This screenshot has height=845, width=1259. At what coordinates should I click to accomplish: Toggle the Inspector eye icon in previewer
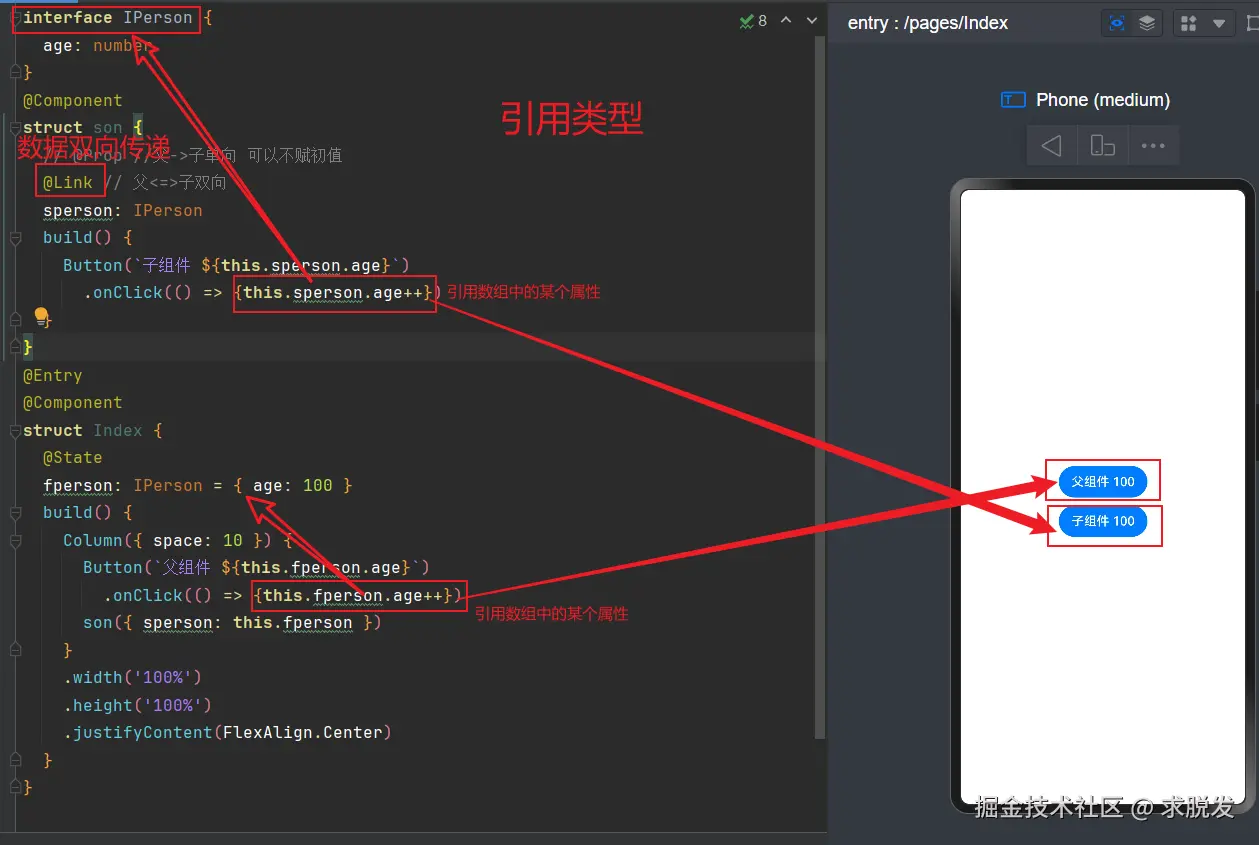coord(1117,23)
